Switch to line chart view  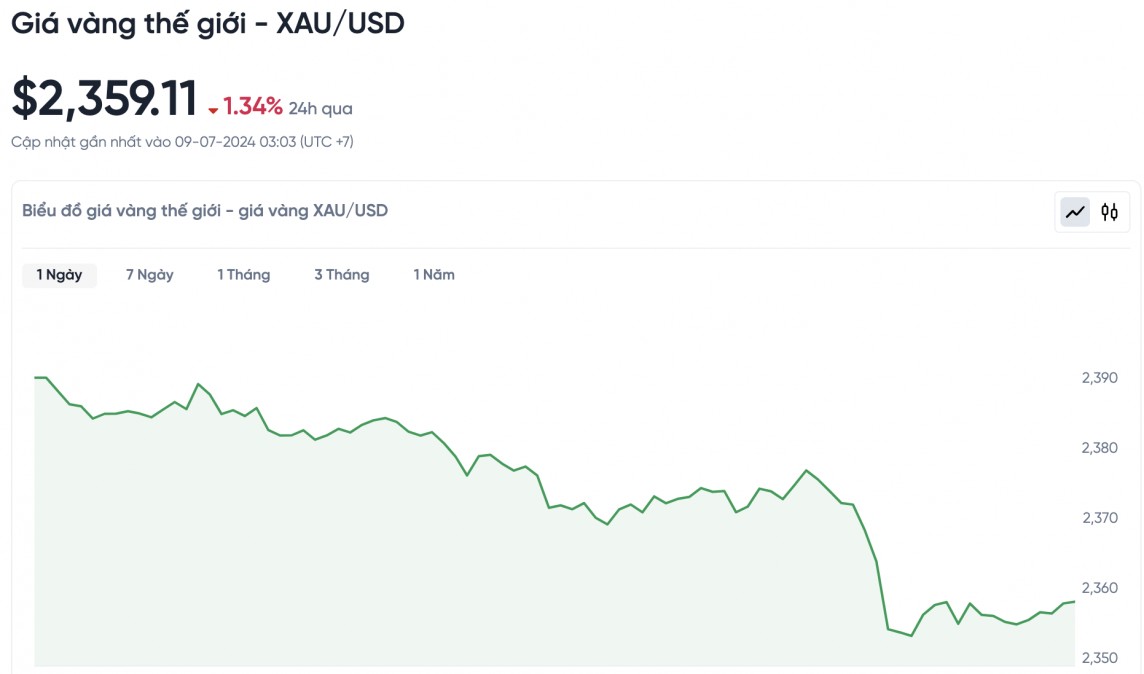point(1075,212)
